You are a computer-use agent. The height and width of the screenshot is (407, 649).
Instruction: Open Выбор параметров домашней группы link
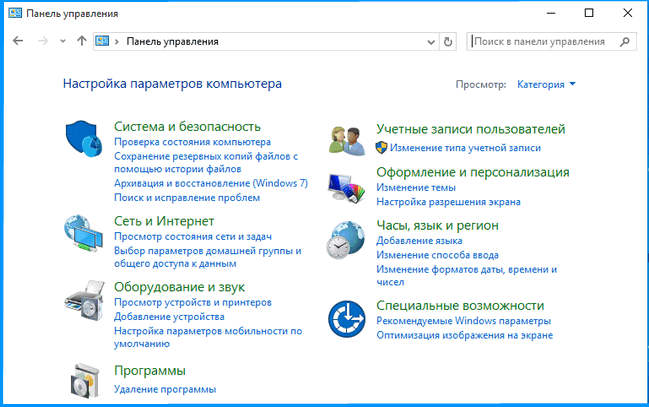[x=208, y=257]
